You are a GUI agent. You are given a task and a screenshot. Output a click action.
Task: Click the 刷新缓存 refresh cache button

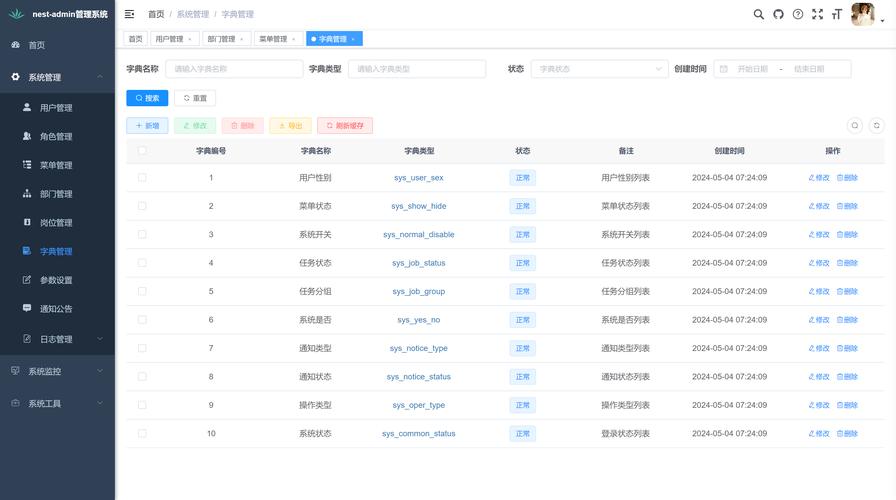pyautogui.click(x=345, y=126)
